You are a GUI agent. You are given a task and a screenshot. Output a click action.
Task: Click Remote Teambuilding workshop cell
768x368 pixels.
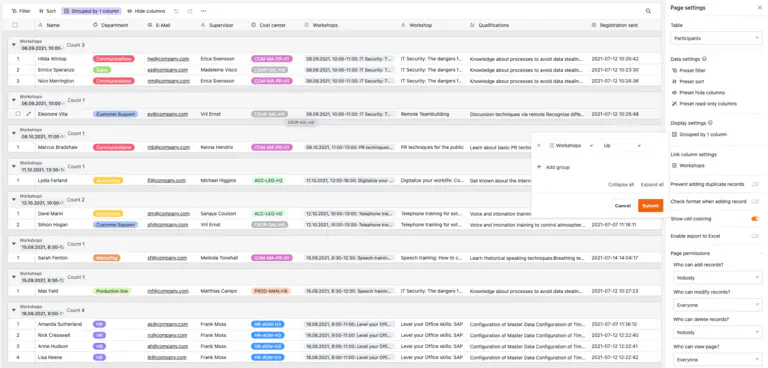425,114
